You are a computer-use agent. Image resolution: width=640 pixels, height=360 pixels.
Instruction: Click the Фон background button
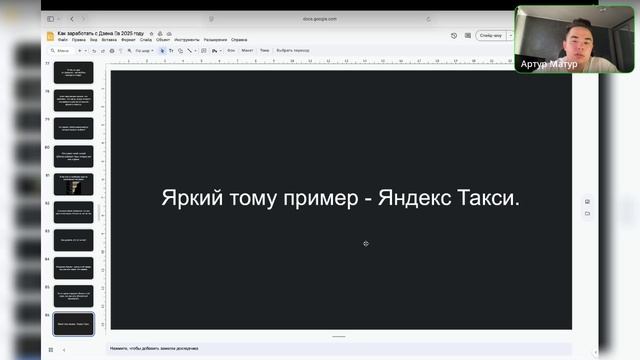pyautogui.click(x=231, y=51)
